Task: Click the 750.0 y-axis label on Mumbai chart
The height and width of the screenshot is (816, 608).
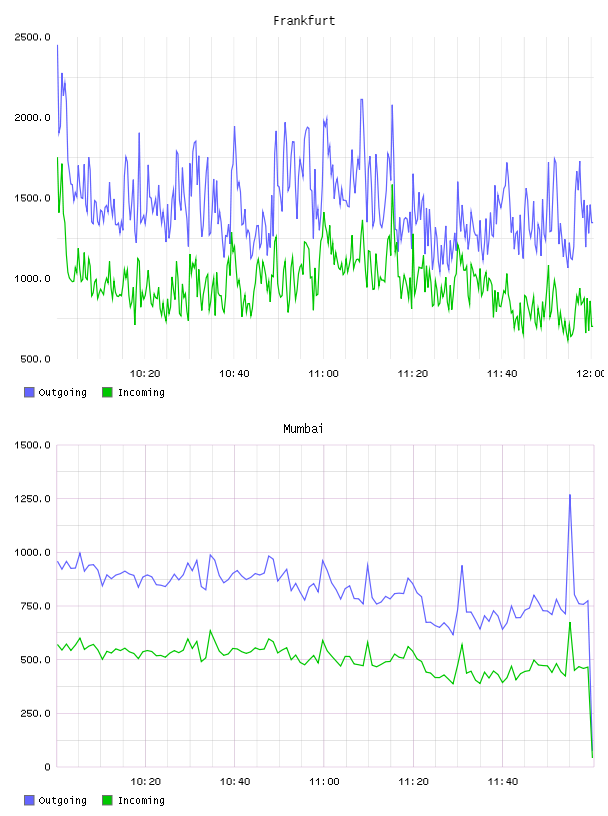Action: coord(35,606)
